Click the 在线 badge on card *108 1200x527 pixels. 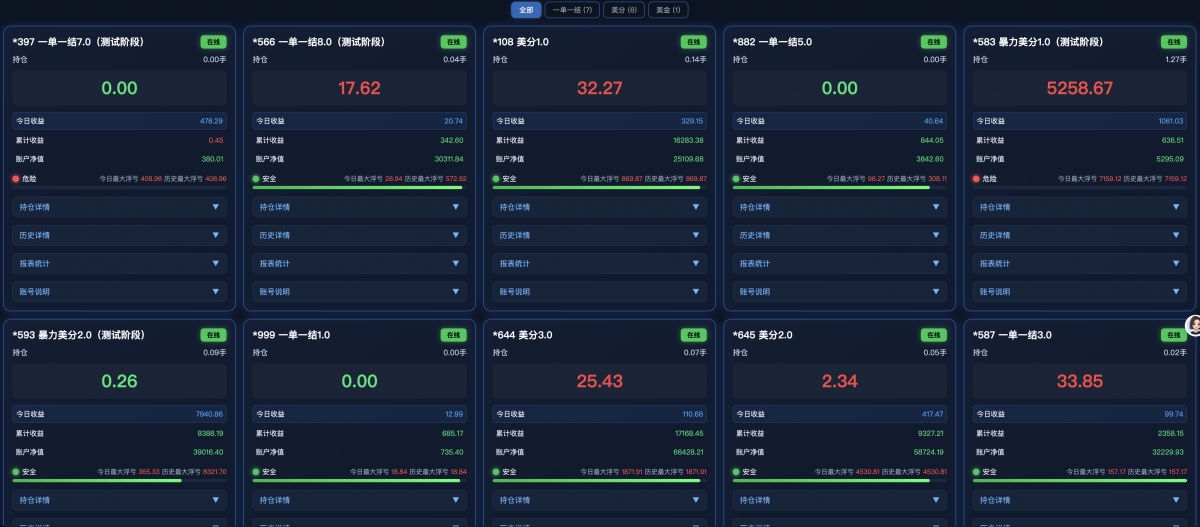[x=694, y=42]
